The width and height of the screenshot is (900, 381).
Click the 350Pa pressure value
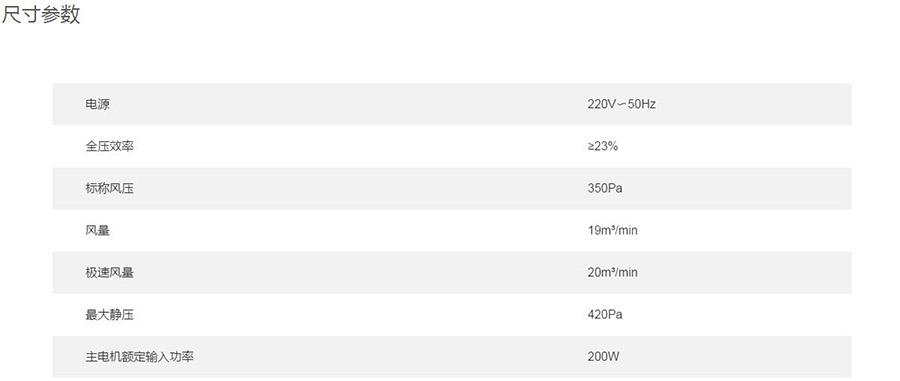click(604, 188)
